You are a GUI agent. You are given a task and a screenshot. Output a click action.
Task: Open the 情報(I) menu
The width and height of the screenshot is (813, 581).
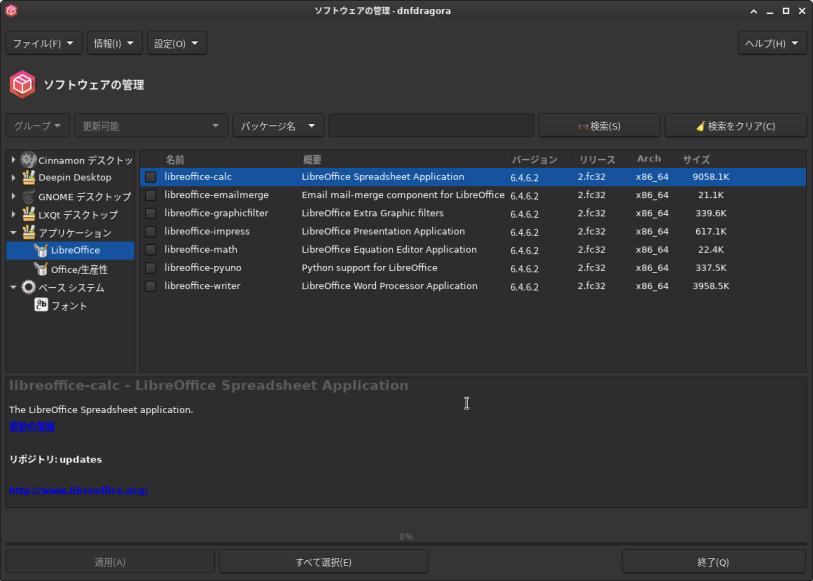click(x=114, y=43)
